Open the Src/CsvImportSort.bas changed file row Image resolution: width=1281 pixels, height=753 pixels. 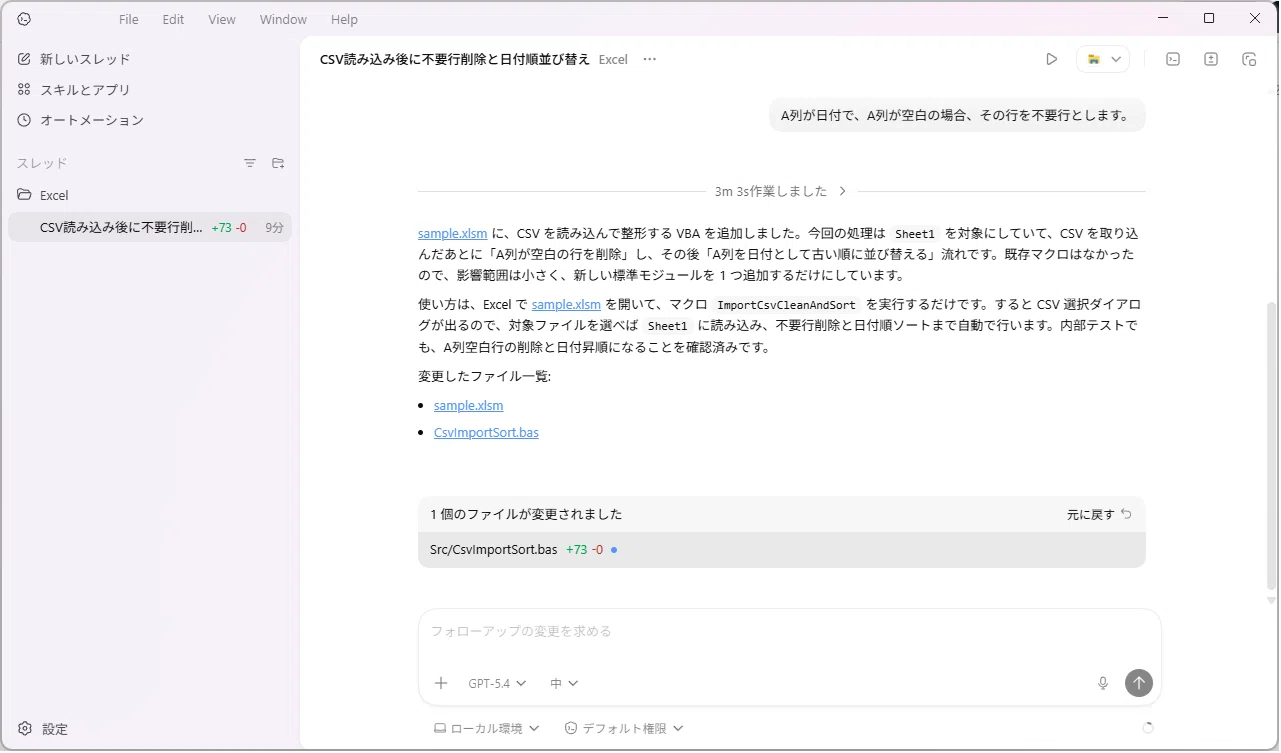click(781, 550)
